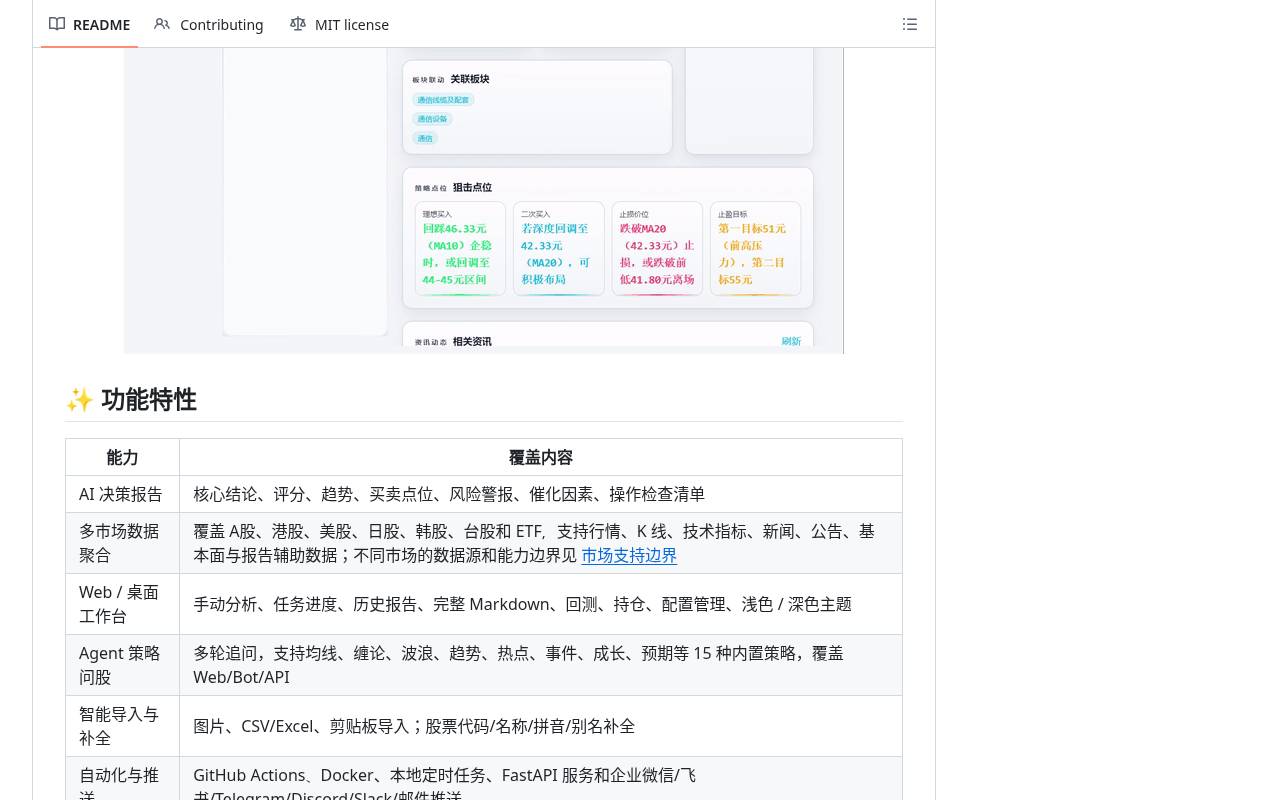Click the 关联板块 card title

[x=469, y=79]
